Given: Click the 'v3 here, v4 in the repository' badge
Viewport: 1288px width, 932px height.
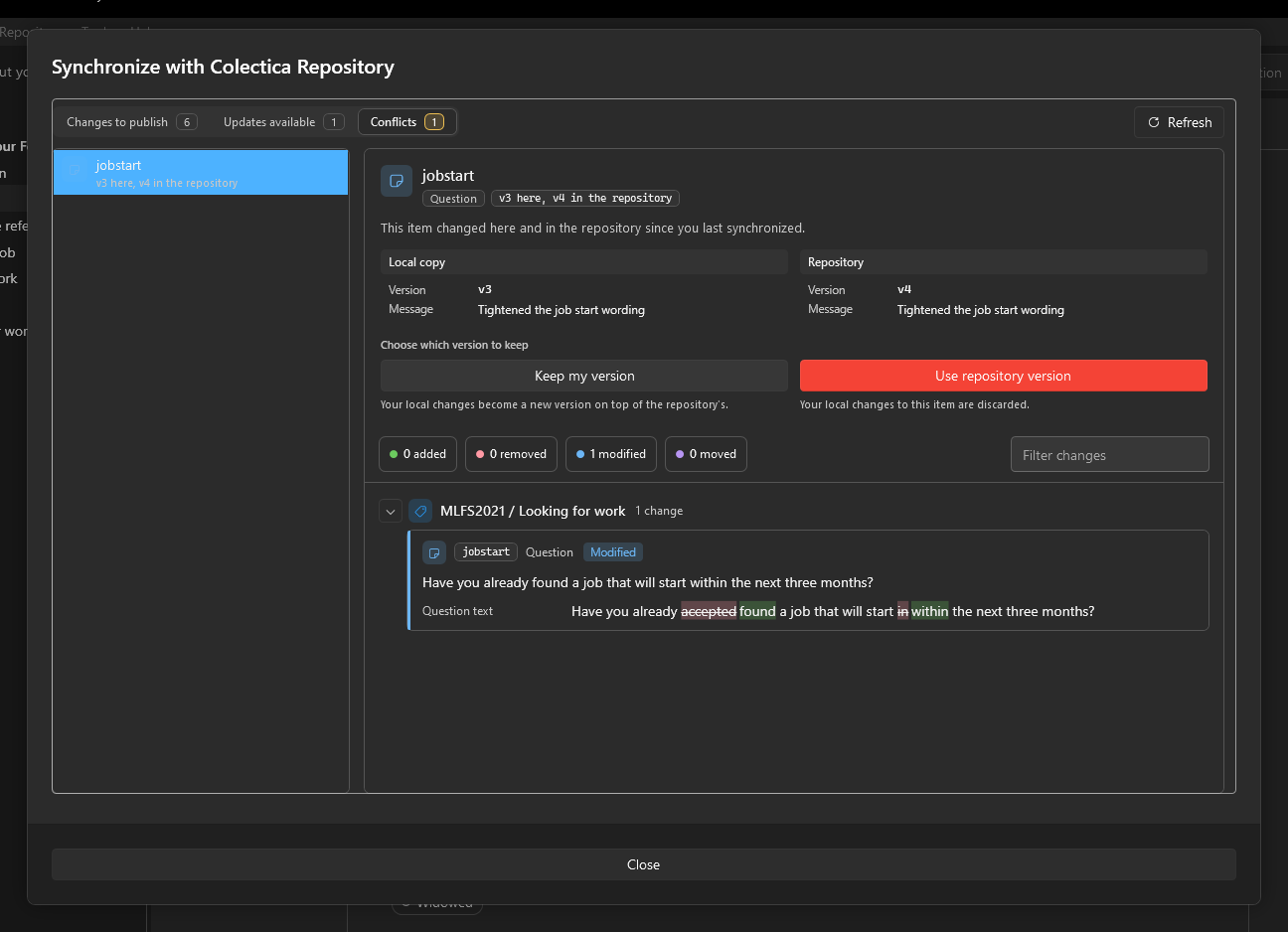Looking at the screenshot, I should [585, 199].
